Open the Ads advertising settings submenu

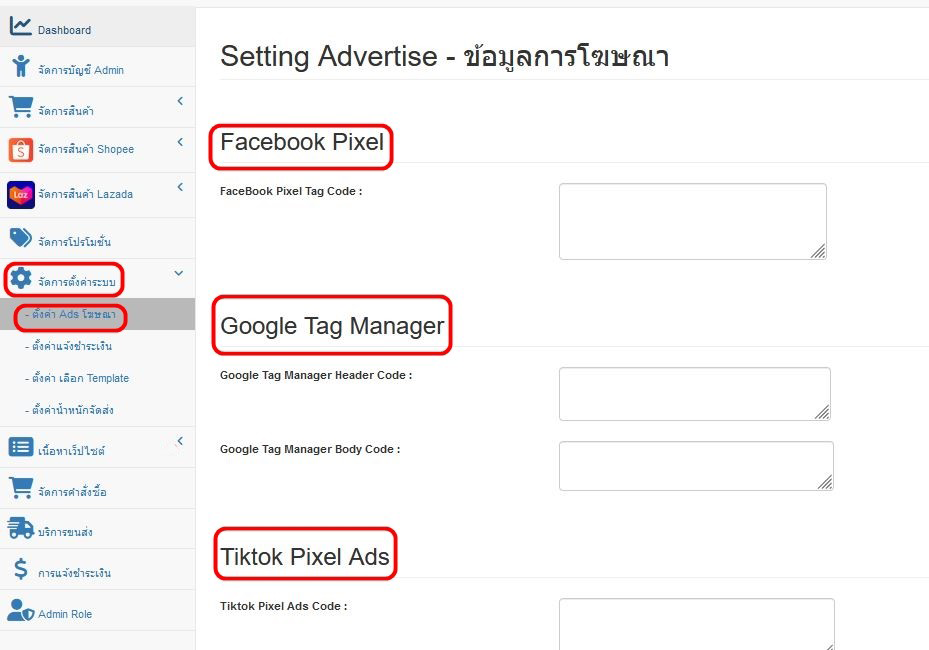pos(70,315)
